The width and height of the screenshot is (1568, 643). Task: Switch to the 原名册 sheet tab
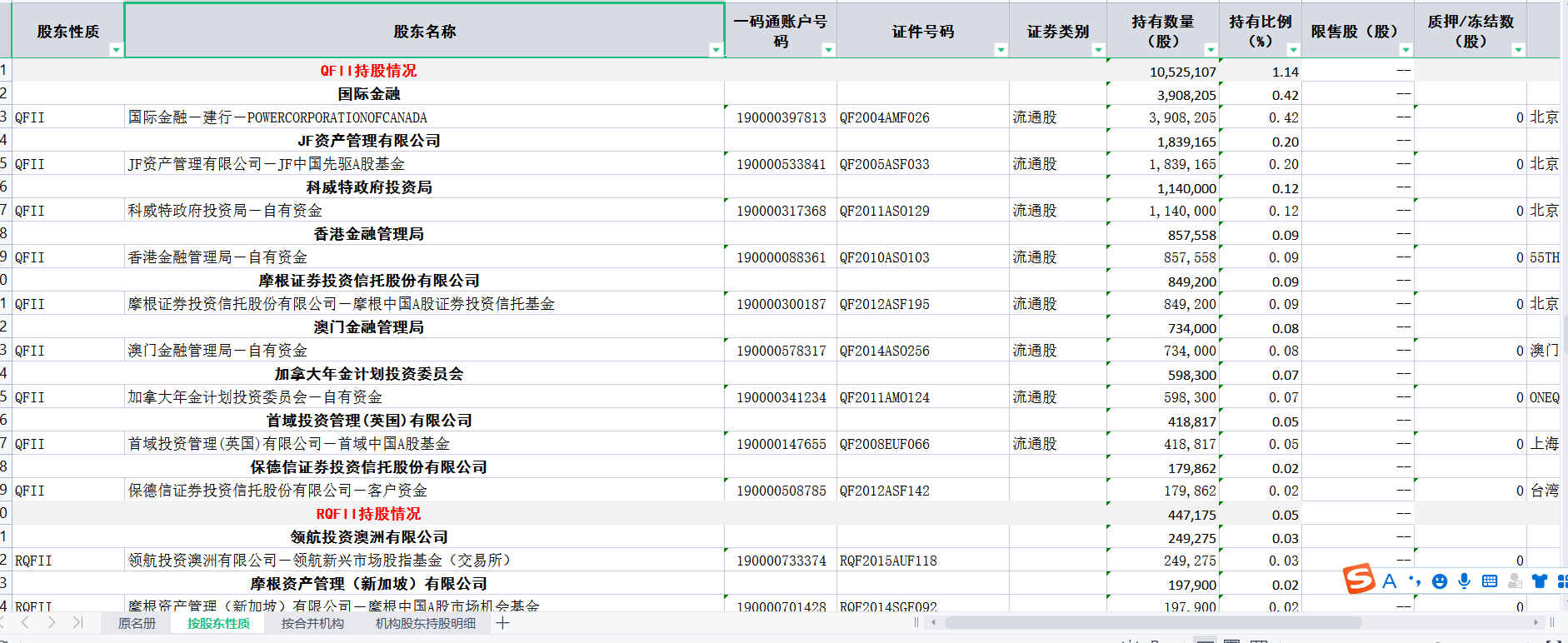point(137,623)
